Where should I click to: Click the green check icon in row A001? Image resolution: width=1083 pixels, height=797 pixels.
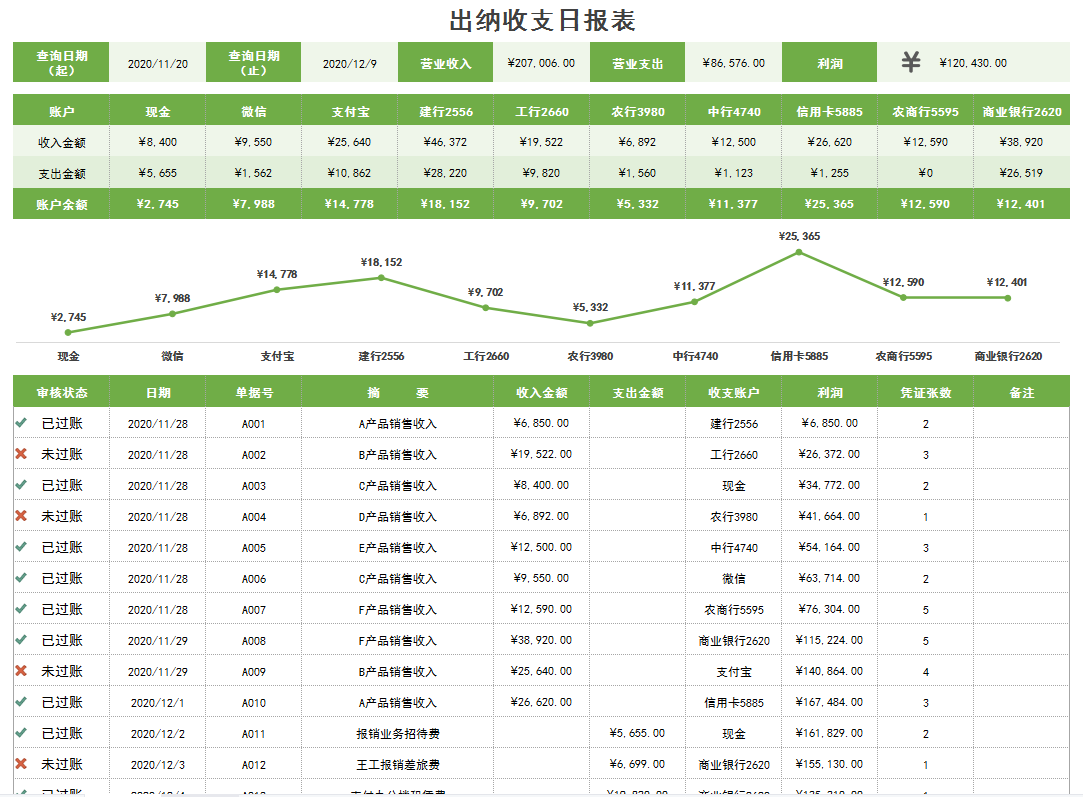[21, 423]
